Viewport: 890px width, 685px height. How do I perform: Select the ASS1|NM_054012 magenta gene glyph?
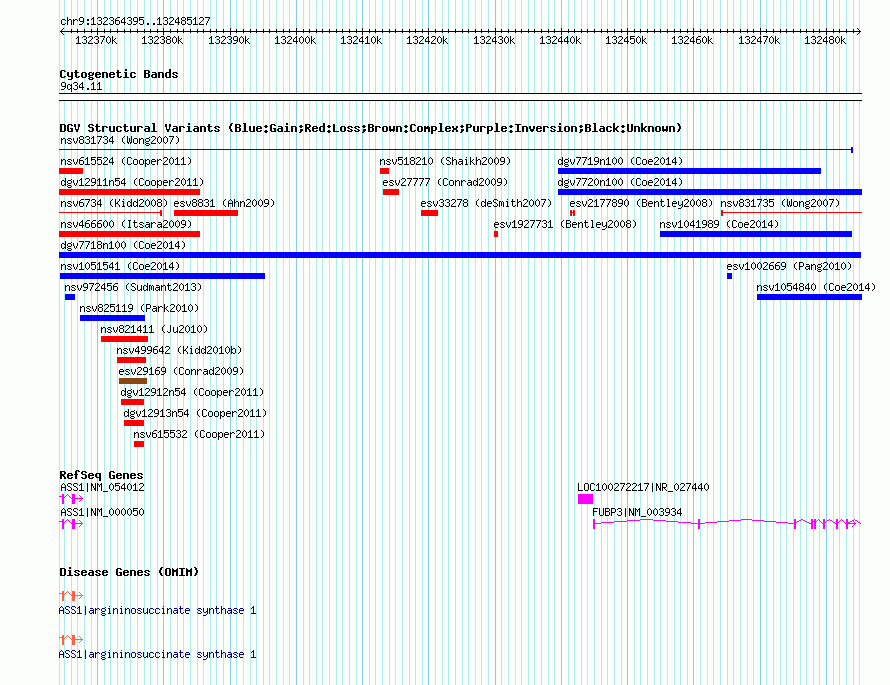point(72,499)
